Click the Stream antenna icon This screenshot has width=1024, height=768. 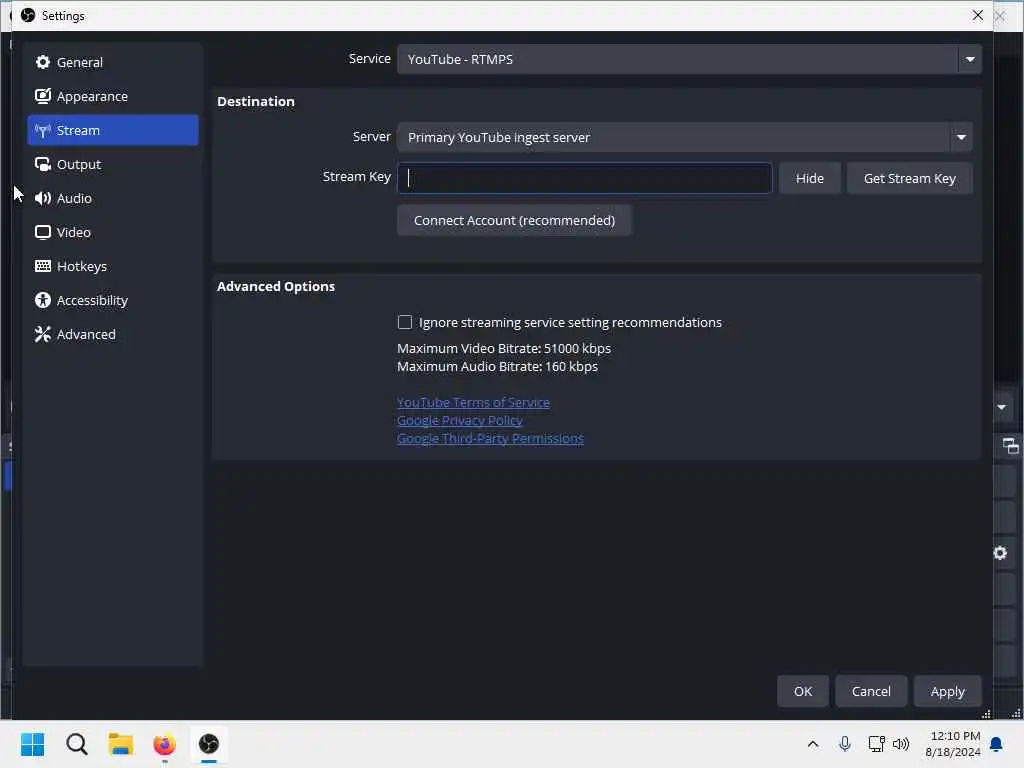(x=42, y=131)
